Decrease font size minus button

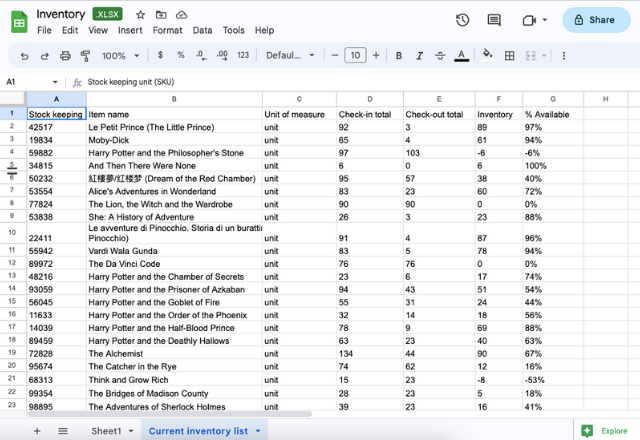tap(335, 55)
